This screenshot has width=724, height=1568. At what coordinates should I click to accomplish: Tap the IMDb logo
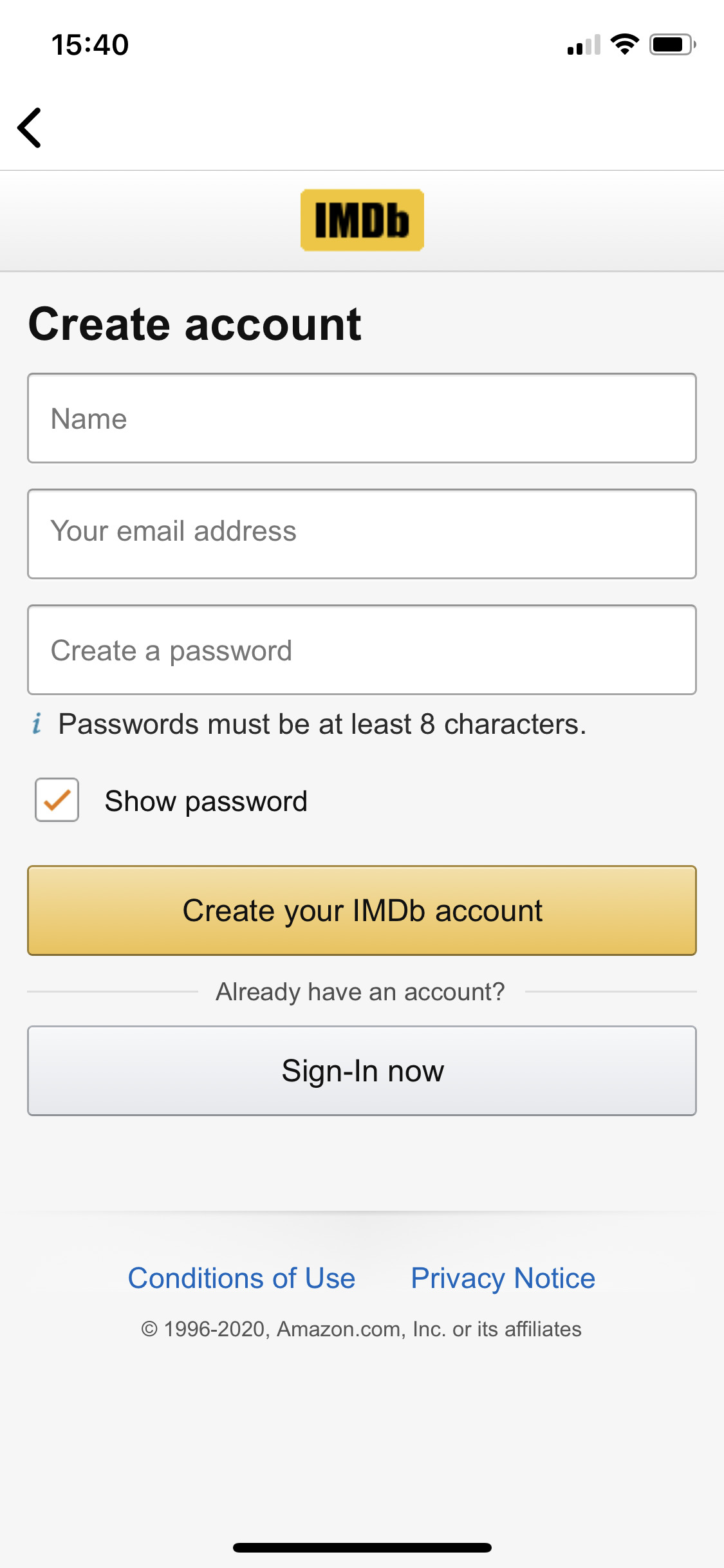click(x=362, y=219)
